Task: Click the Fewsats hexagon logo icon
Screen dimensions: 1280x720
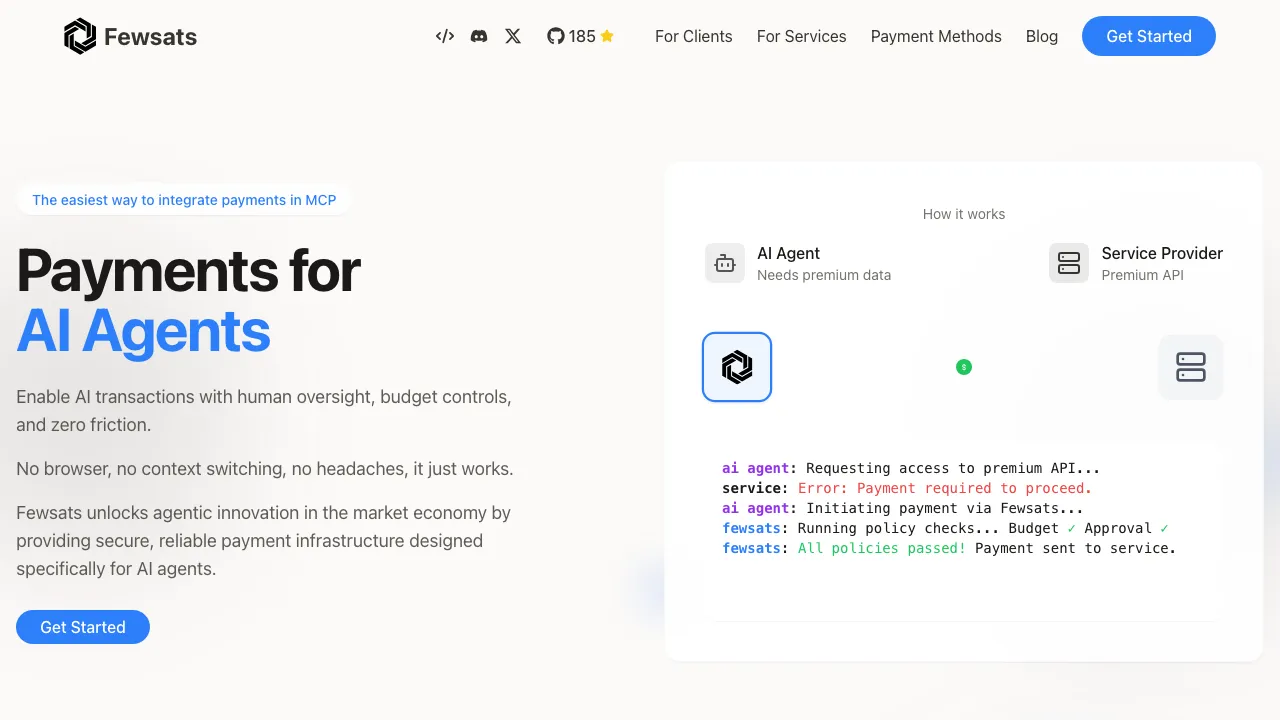Action: point(80,36)
